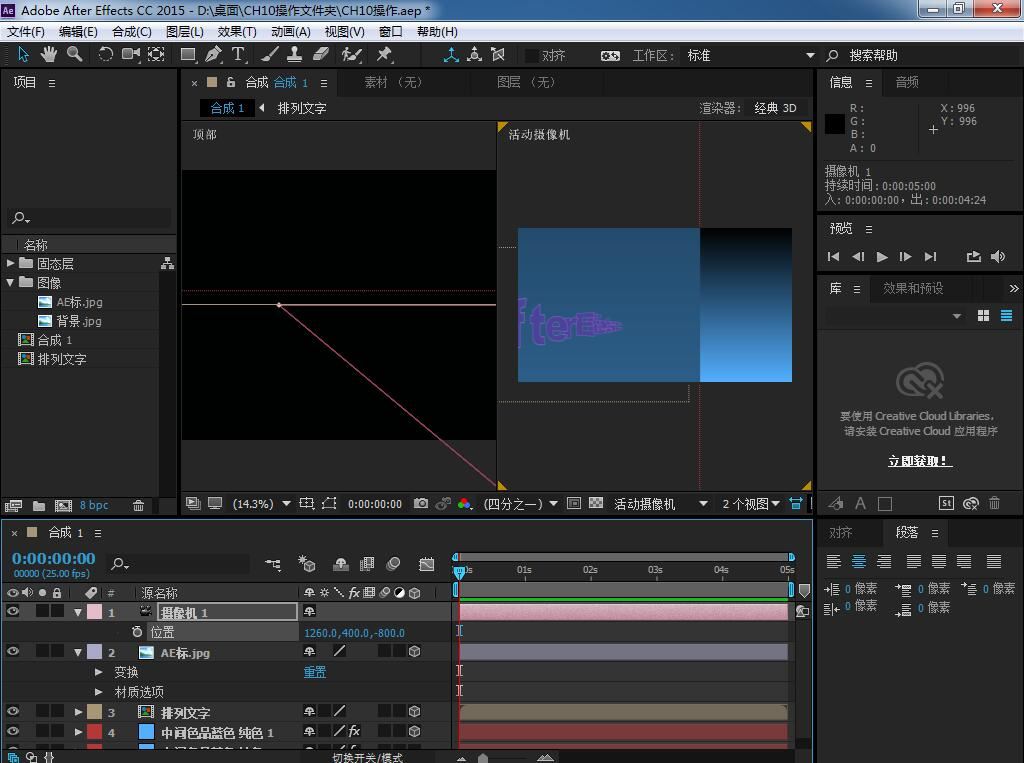Delete selected project item with trash icon

(x=138, y=505)
